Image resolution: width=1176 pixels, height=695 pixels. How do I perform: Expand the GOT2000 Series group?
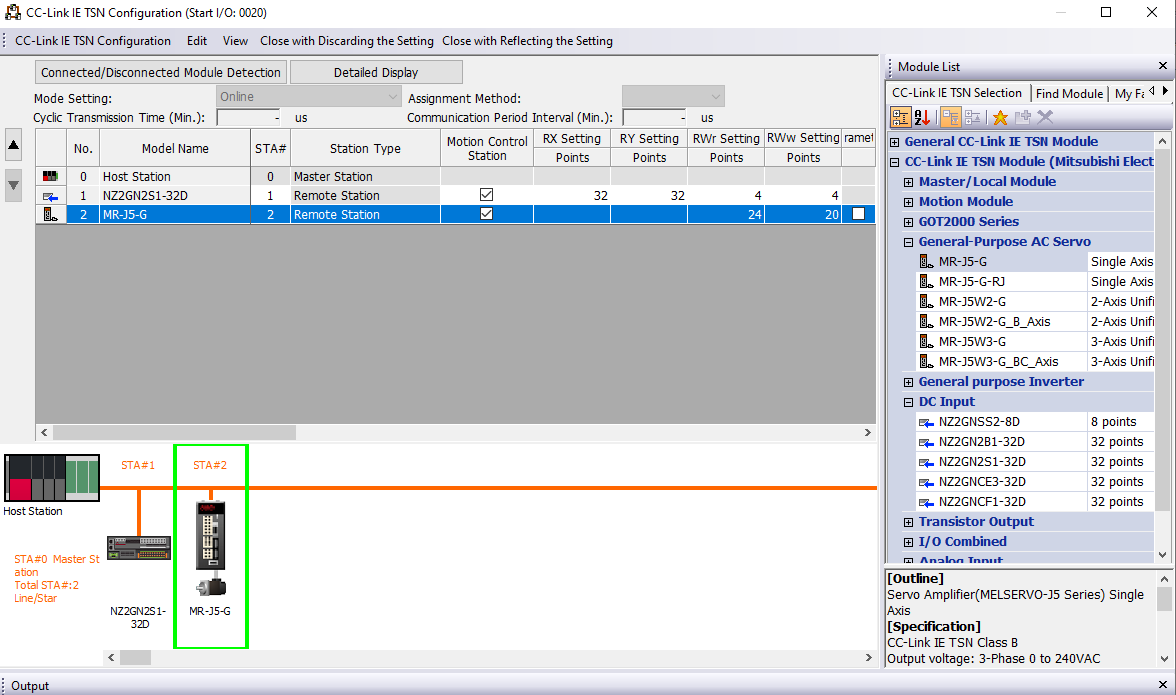point(908,222)
